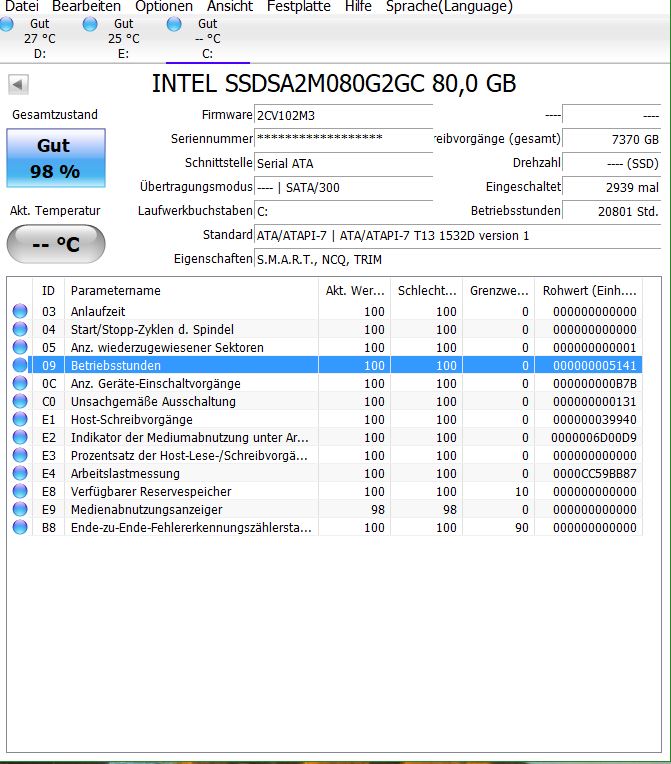Click the Drehzahl value ---- (SSD)

coord(612,163)
